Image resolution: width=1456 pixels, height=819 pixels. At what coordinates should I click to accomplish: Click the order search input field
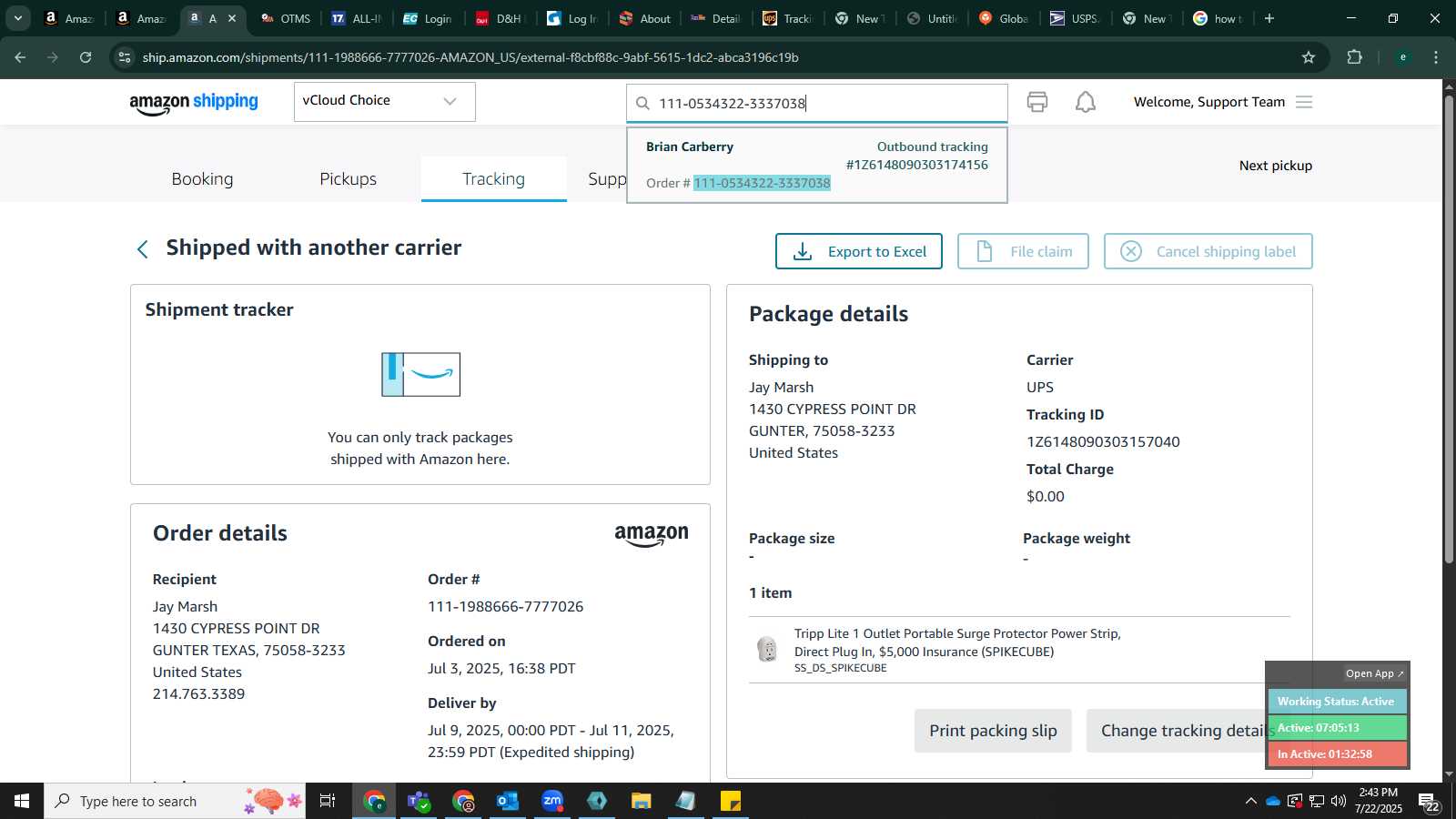(817, 104)
